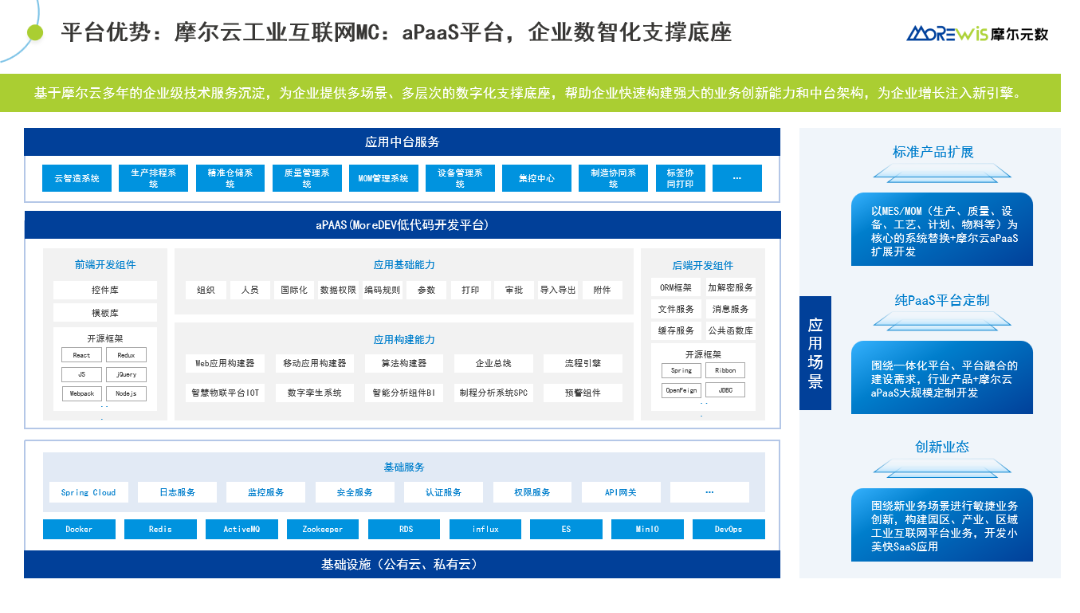Click the 公共函数库 box

tap(730, 331)
